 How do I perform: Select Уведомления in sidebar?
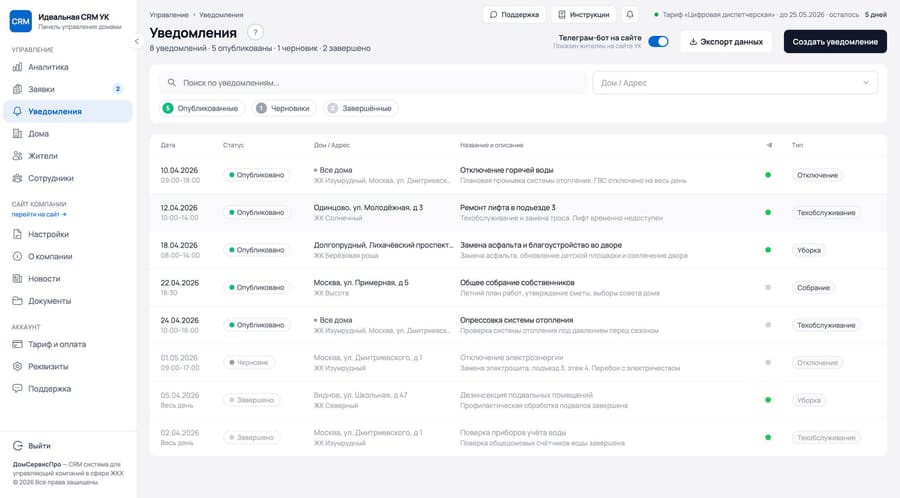pos(68,111)
